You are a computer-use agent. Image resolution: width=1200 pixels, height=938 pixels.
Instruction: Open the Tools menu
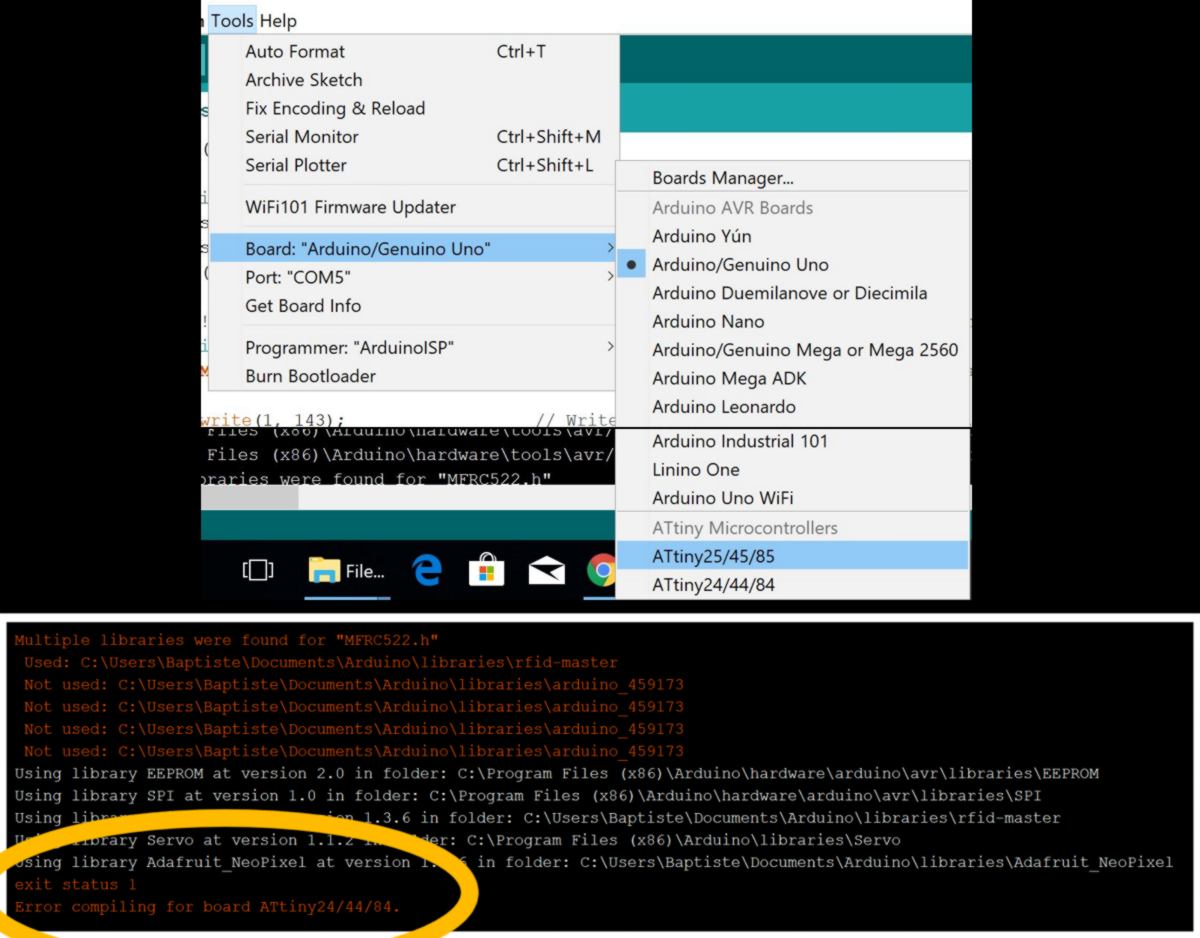click(232, 20)
